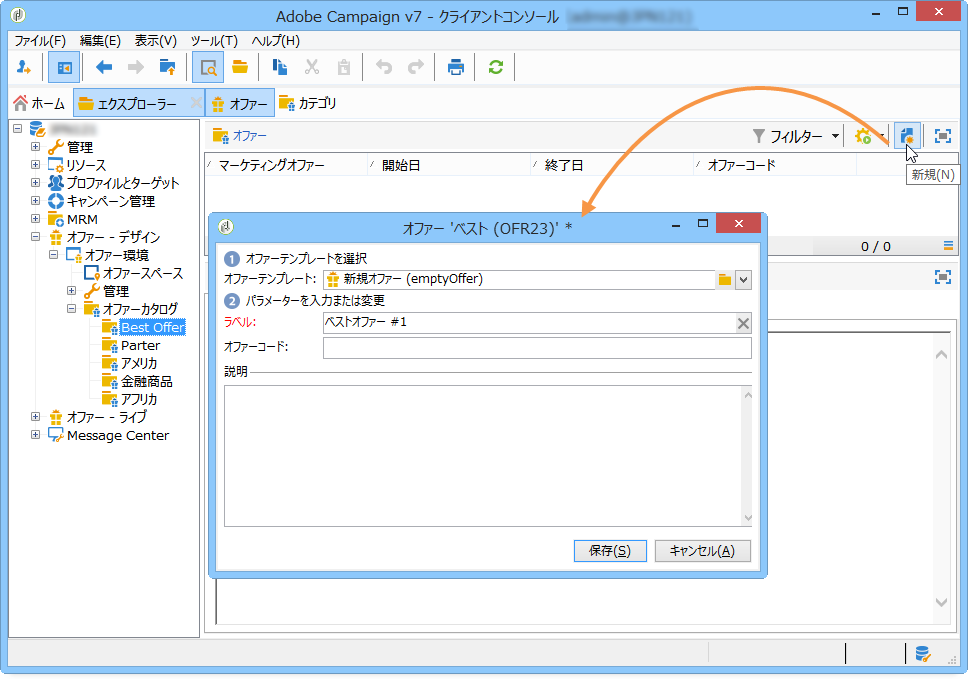Expand the キャンペーン管理 tree node

click(35, 201)
